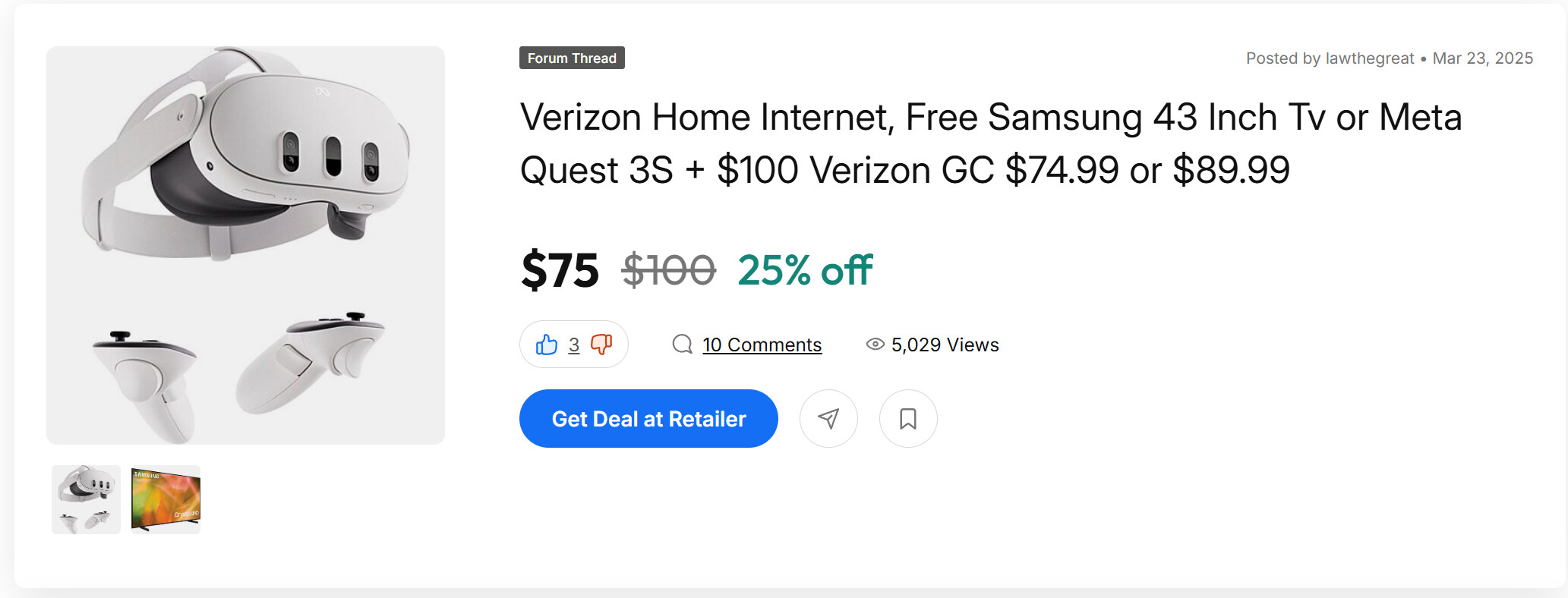Click the large Meta Quest product image
1568x598 pixels.
pyautogui.click(x=245, y=245)
